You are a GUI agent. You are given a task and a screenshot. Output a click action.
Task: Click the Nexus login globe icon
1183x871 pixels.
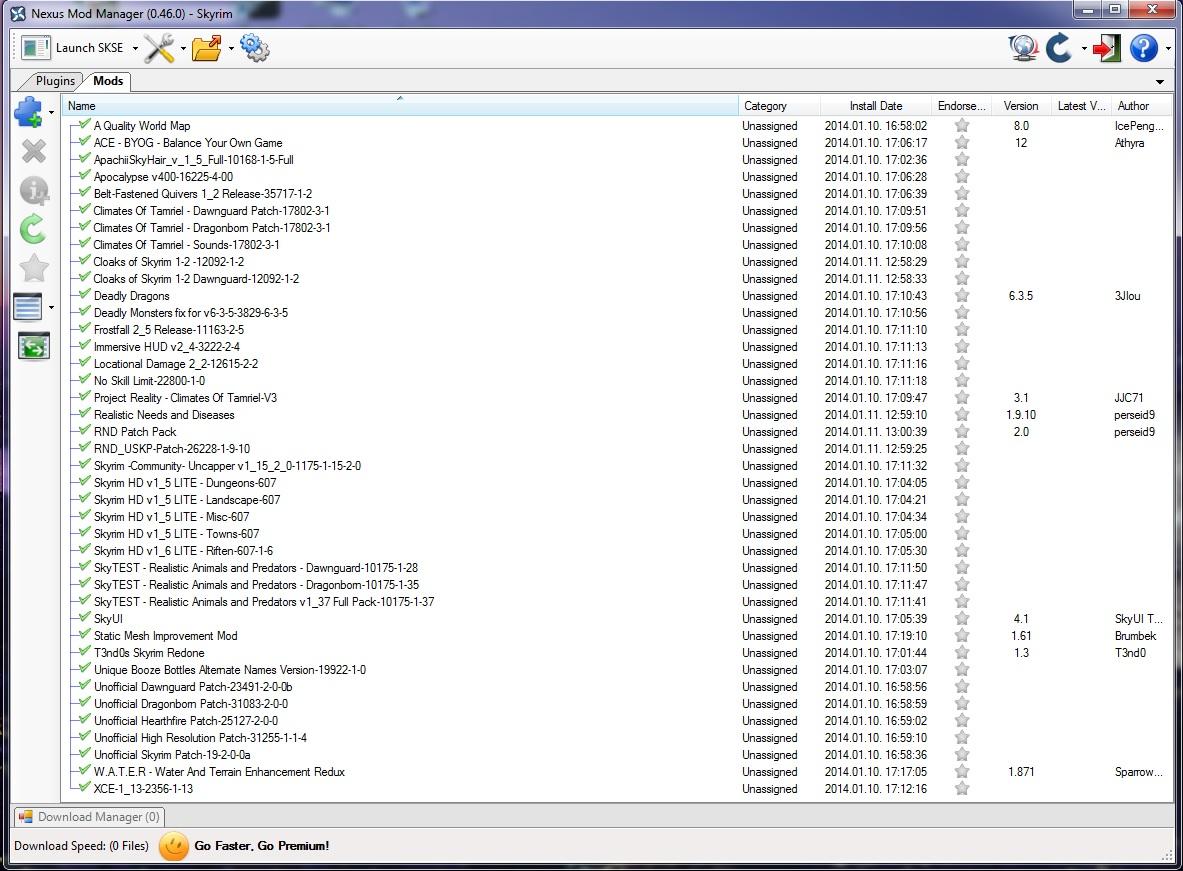tap(1023, 48)
